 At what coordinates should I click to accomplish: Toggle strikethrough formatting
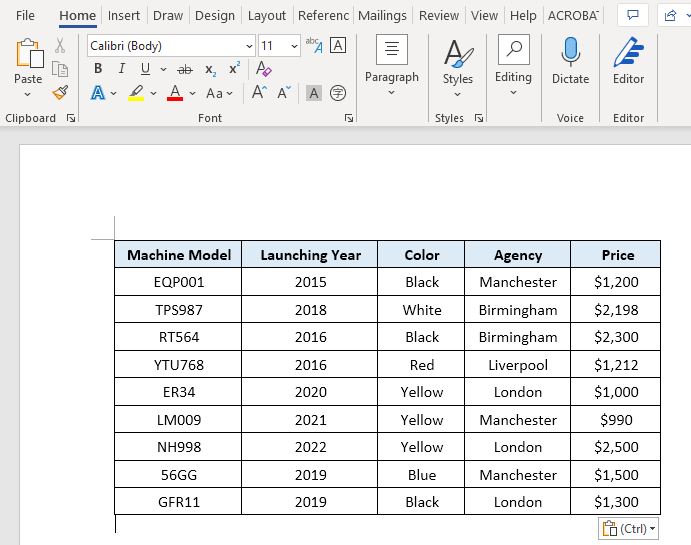(x=184, y=69)
